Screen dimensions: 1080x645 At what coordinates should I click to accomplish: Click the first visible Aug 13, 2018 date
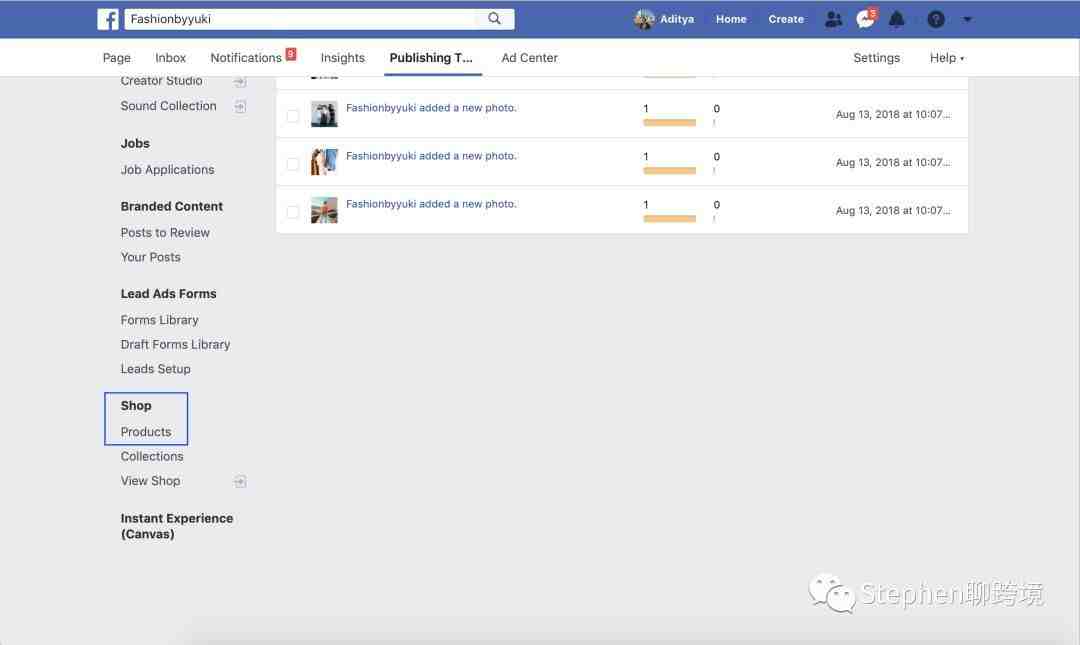pos(893,114)
